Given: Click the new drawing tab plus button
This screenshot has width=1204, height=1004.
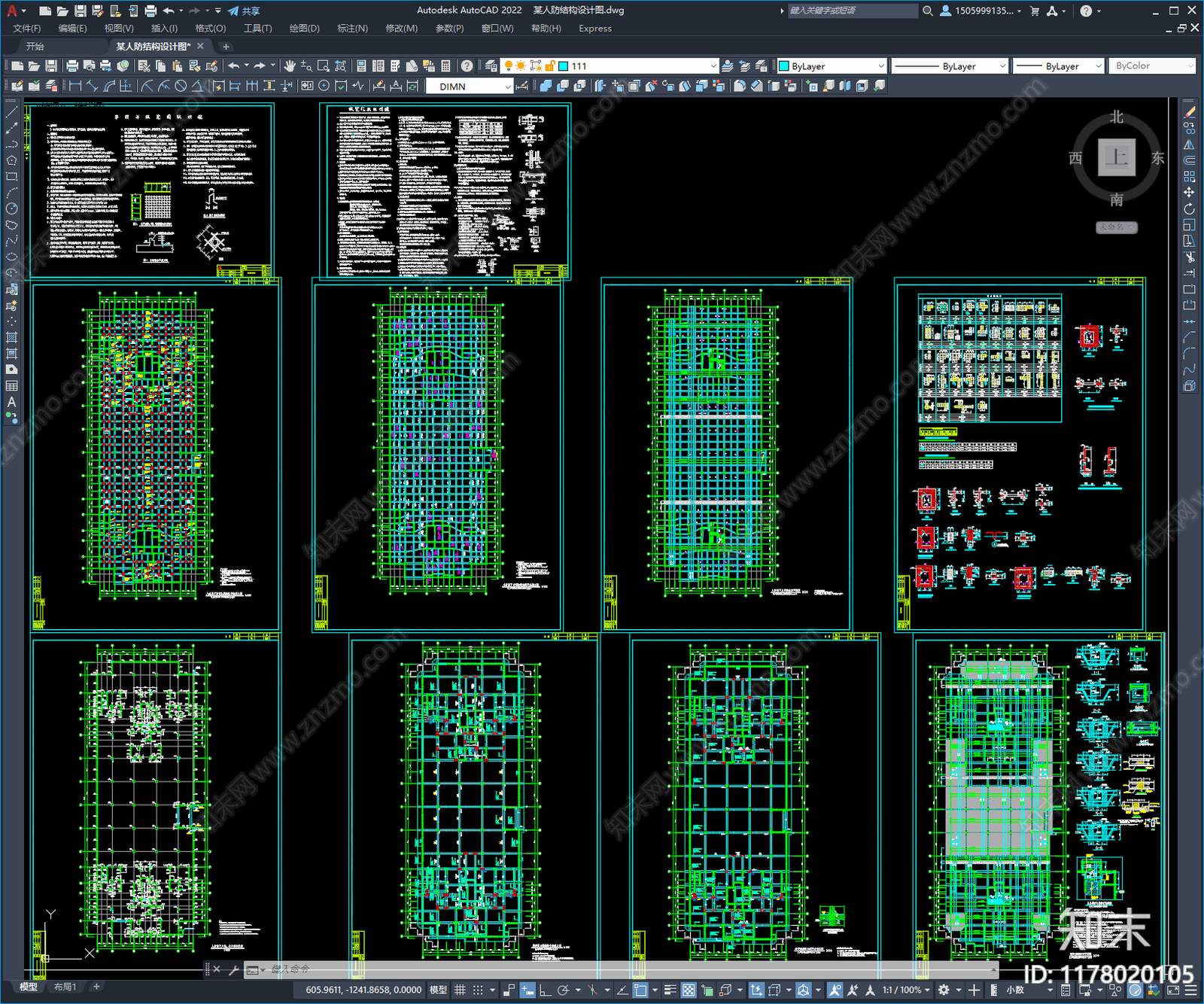Looking at the screenshot, I should (226, 47).
